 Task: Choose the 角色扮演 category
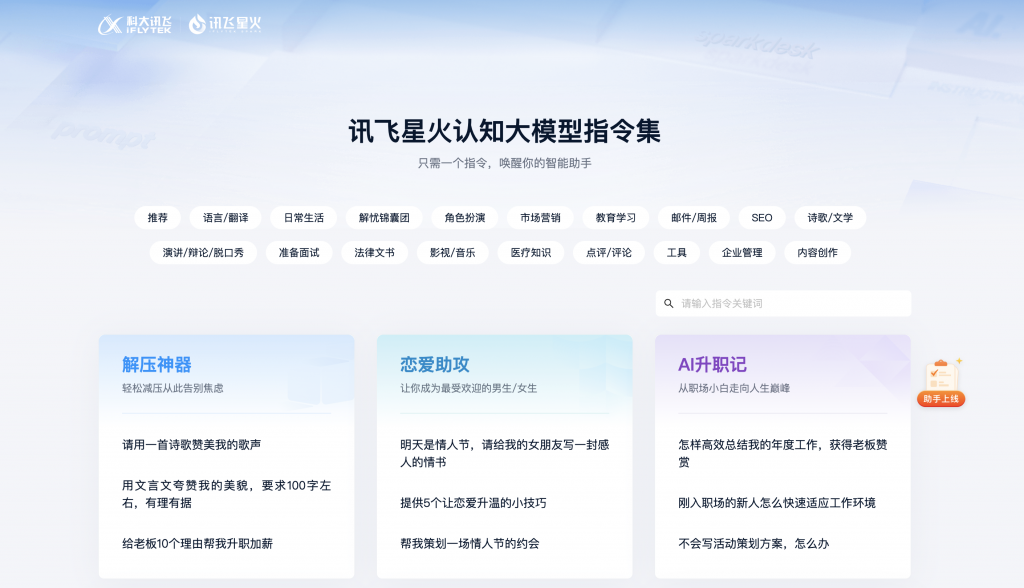(465, 218)
